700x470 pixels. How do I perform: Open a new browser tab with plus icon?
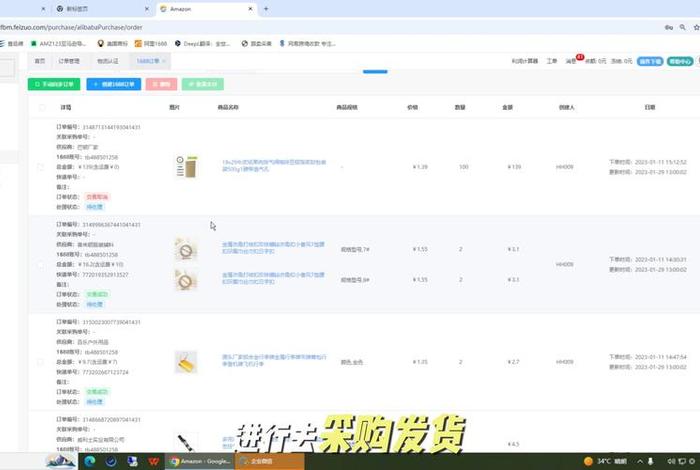pos(266,9)
